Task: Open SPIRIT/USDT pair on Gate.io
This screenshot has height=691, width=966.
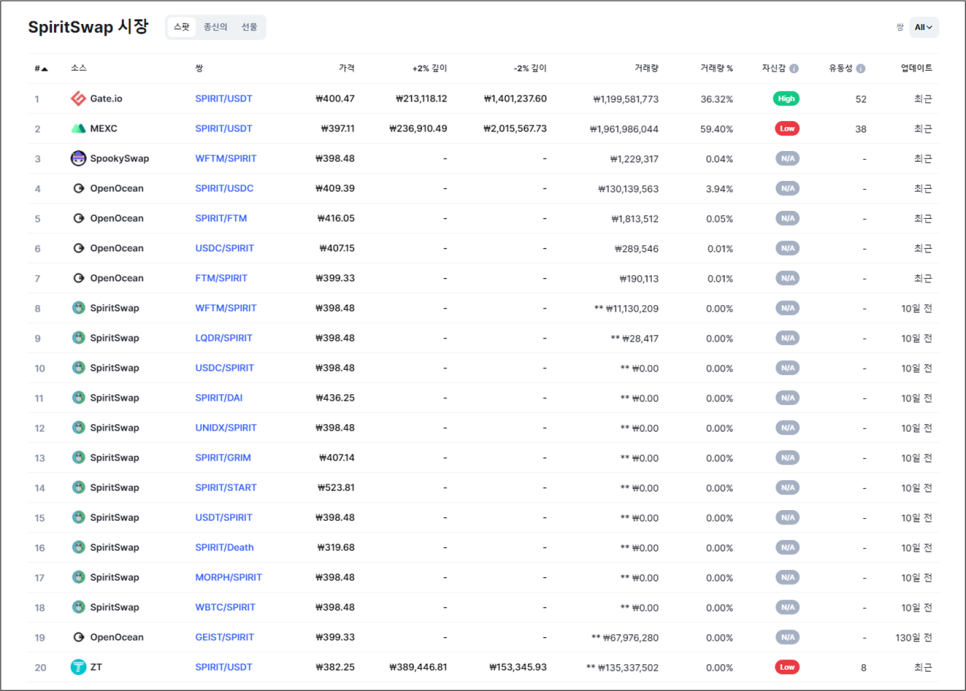Action: (x=224, y=99)
